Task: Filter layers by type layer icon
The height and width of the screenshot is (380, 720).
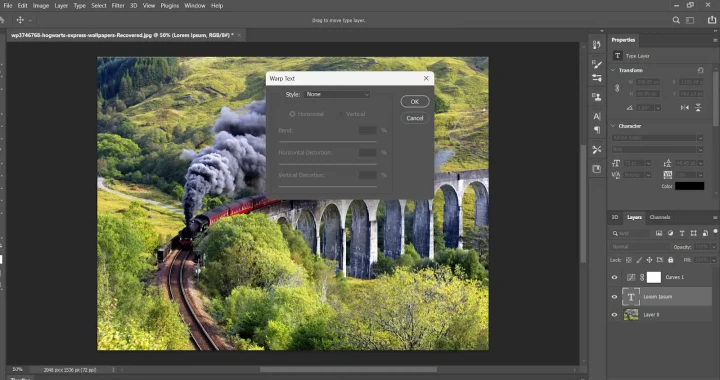Action: click(682, 233)
